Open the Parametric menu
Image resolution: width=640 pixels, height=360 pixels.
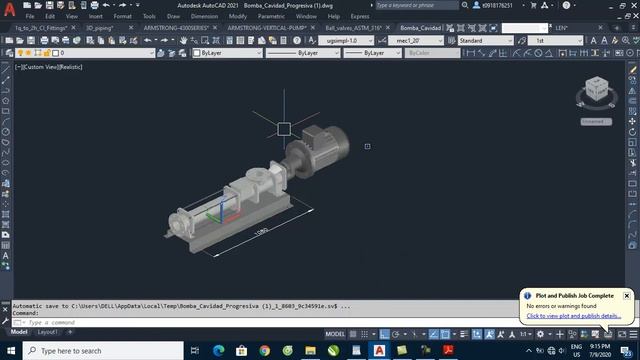point(271,16)
